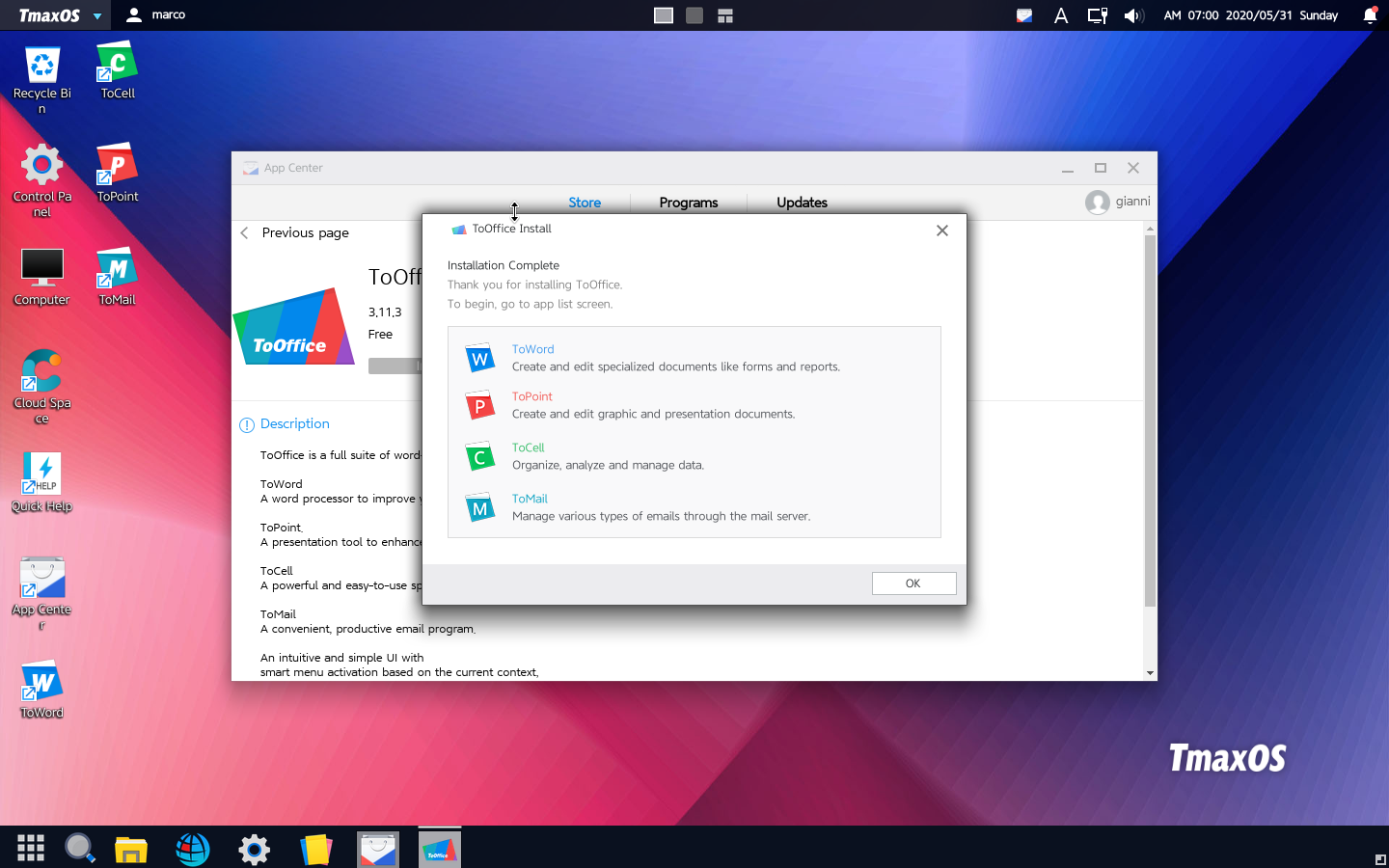Screen dimensions: 1389x868
Task: Select the ToMail icon in the install dialog
Action: point(479,506)
